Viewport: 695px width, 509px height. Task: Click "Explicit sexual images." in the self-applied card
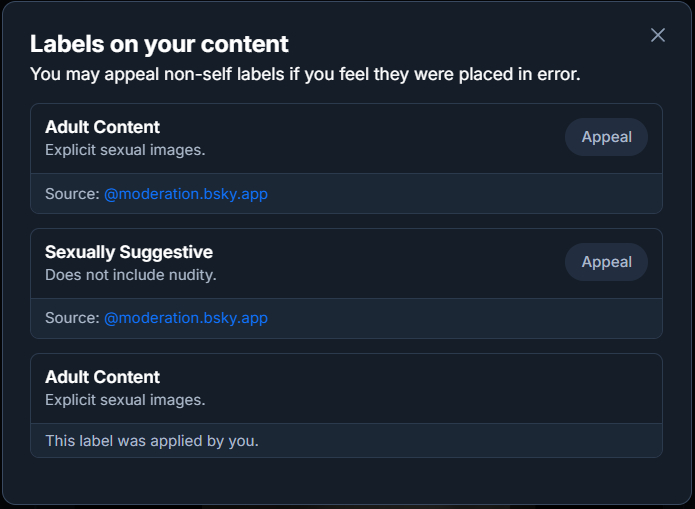coord(125,399)
